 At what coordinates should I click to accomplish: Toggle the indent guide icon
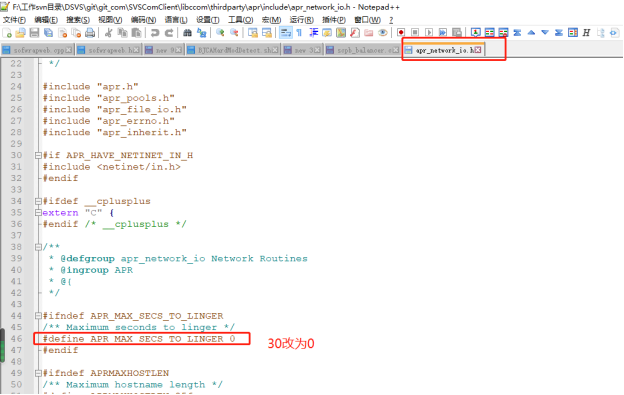314,33
